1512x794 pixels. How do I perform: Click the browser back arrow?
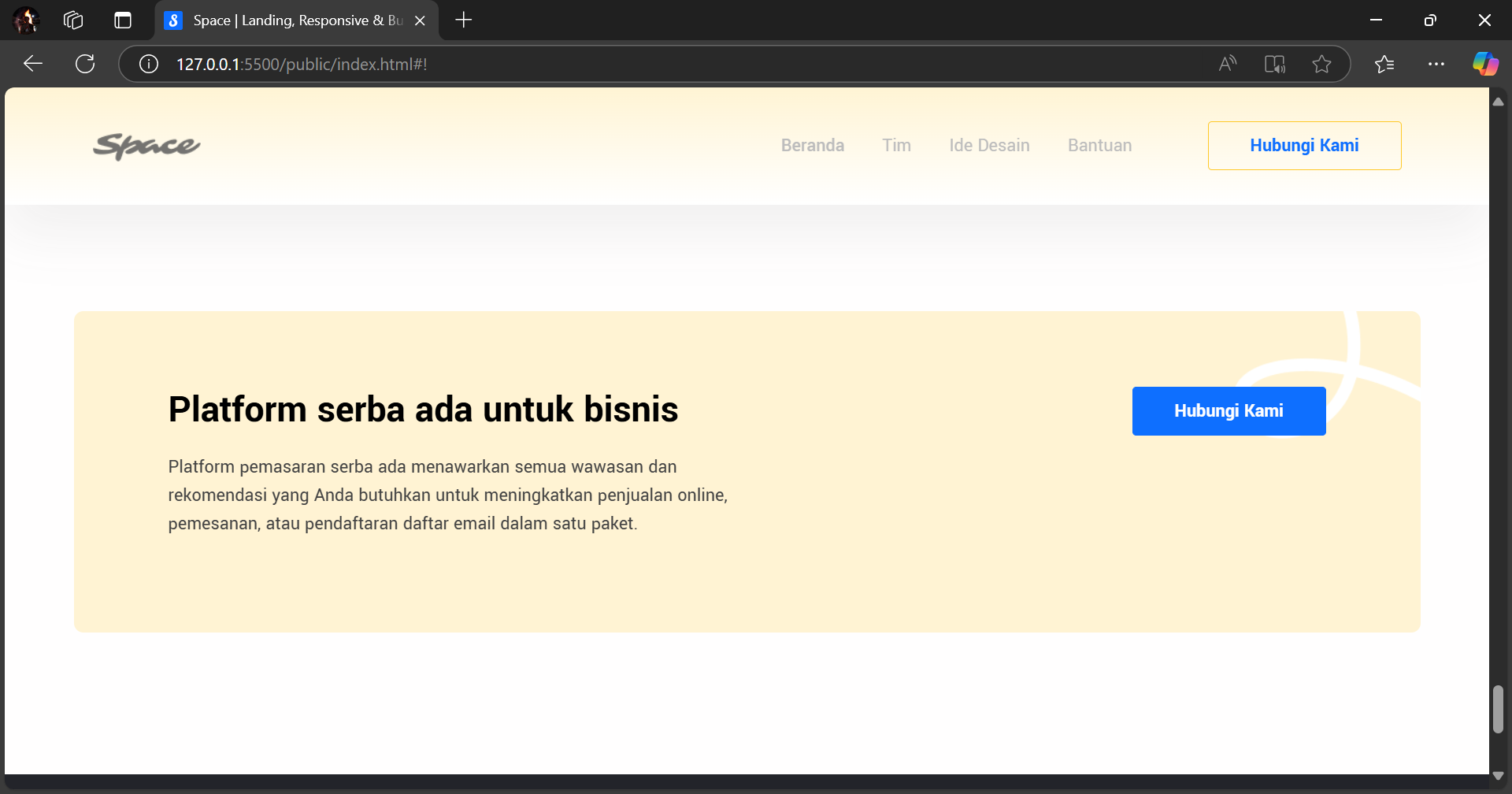[33, 64]
